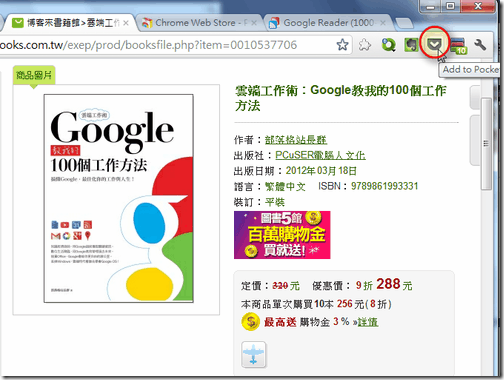The height and width of the screenshot is (380, 504).
Task: Click the ISBN number 9789861993331
Action: (x=384, y=186)
